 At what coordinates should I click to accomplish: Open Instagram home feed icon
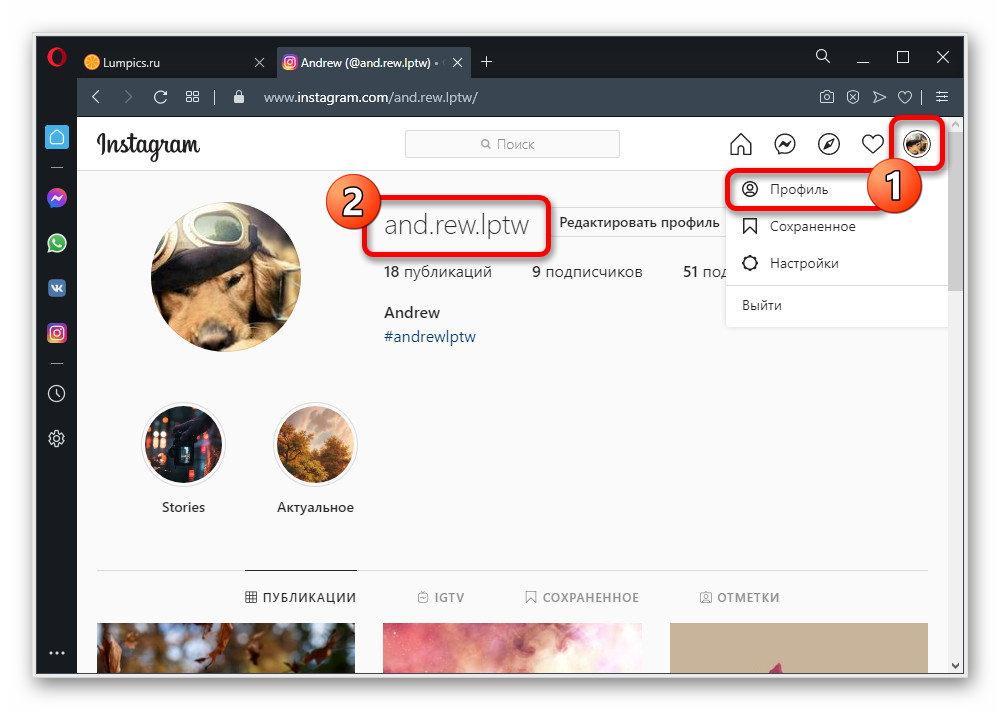[741, 145]
